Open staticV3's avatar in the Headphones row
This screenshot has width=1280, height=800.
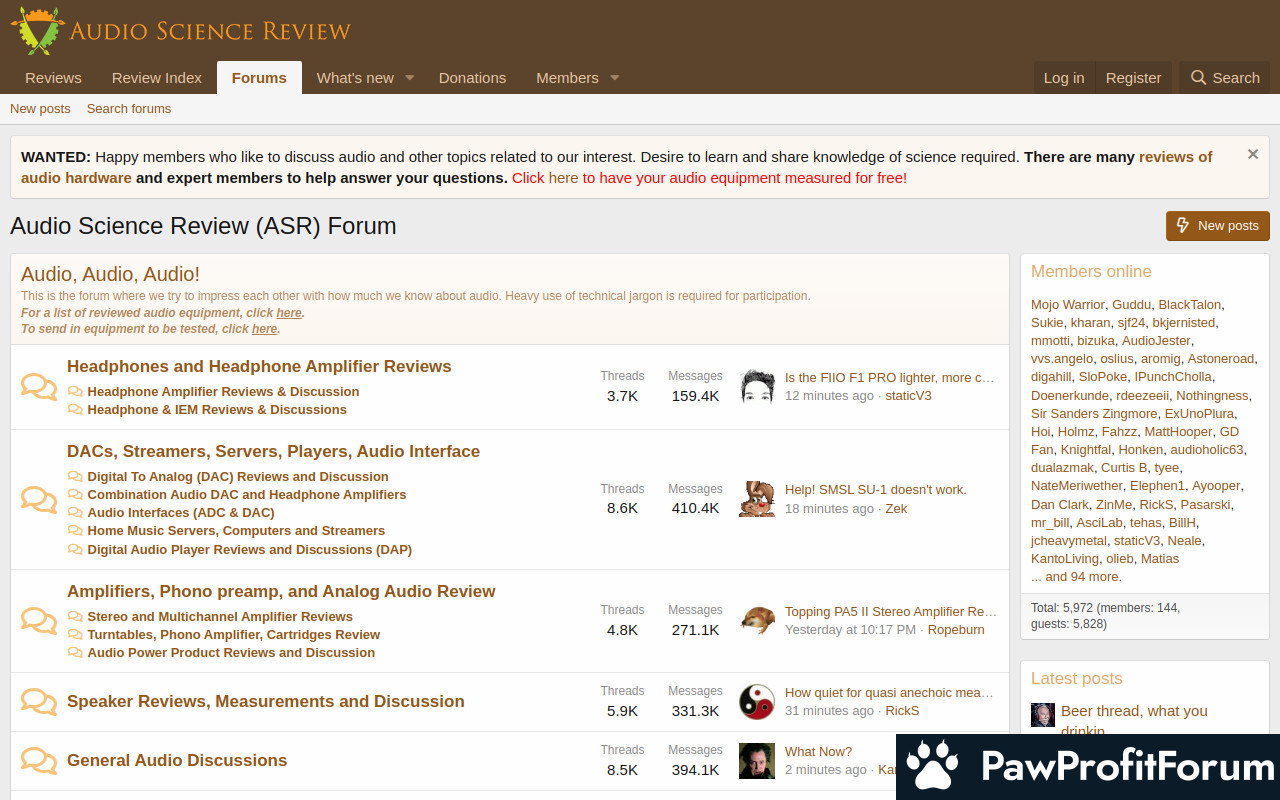tap(757, 387)
